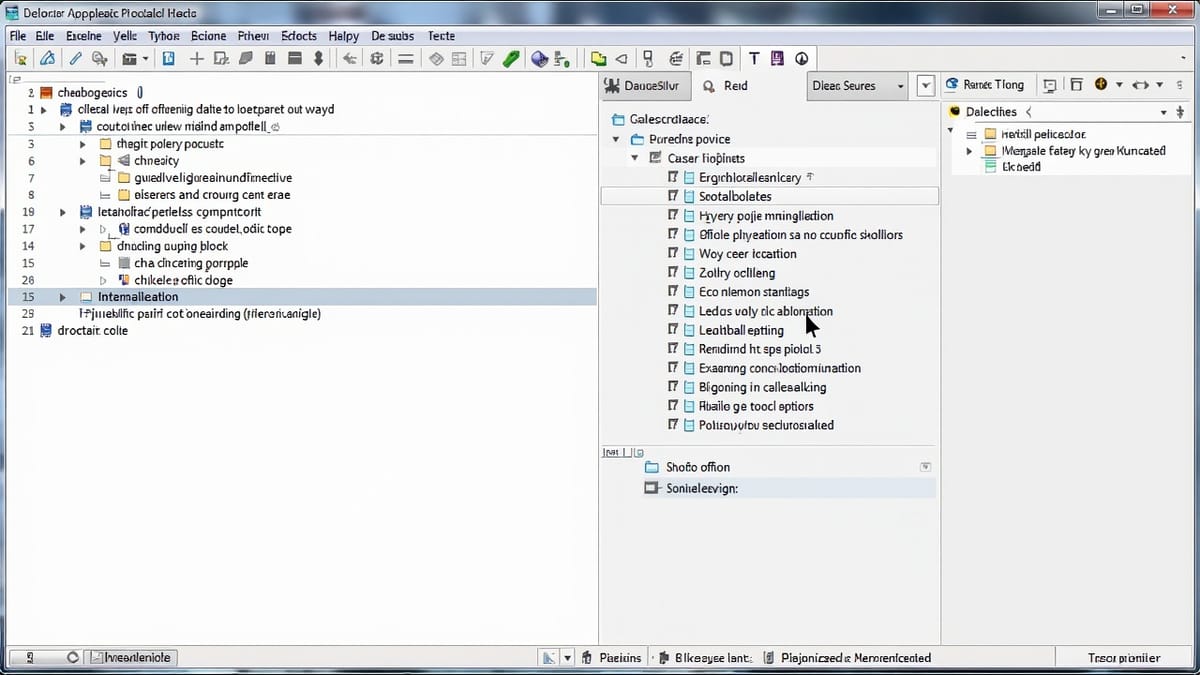
Task: Click the pencil edit icon in the toolbar
Action: (75, 59)
